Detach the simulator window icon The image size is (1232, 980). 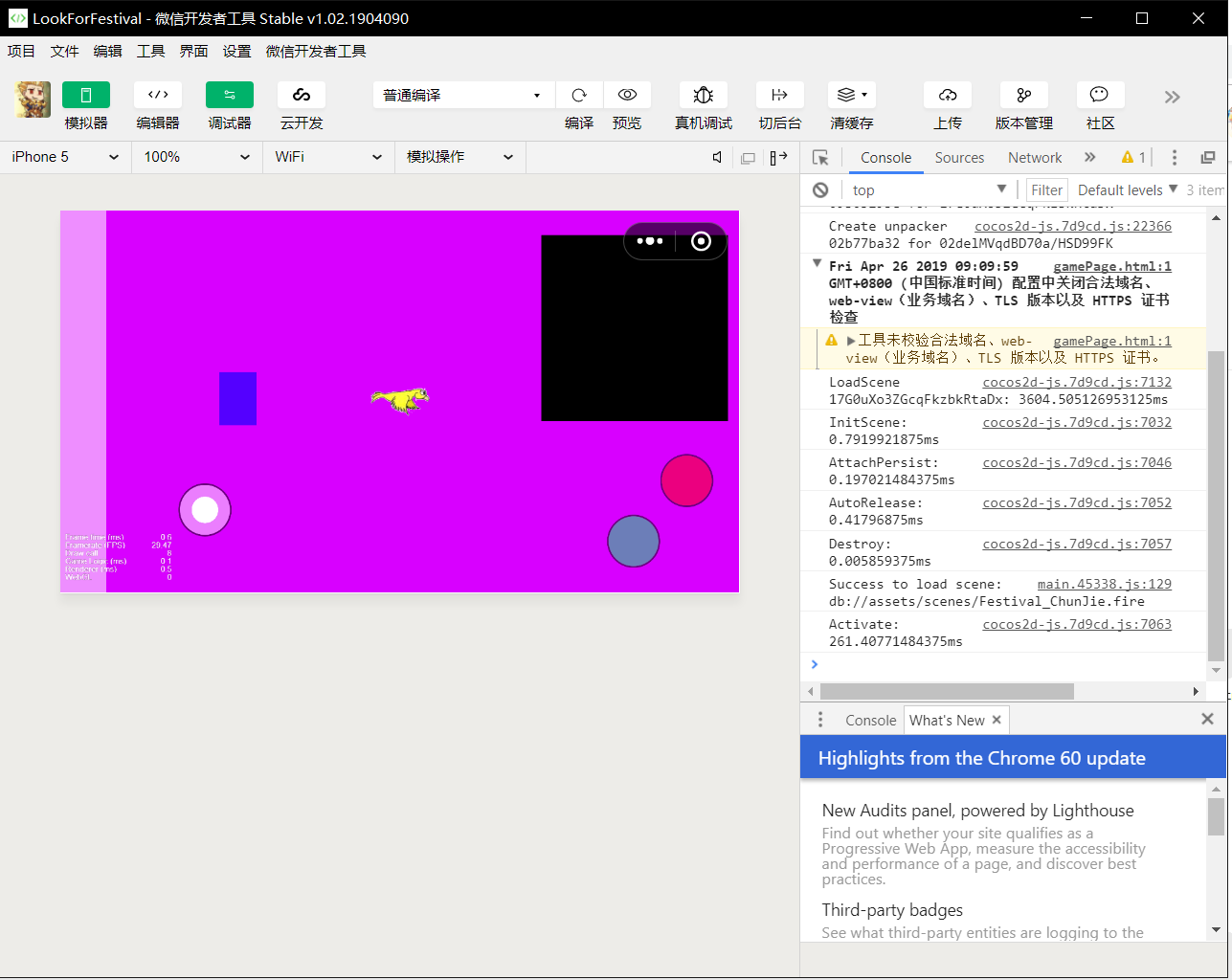coord(749,158)
